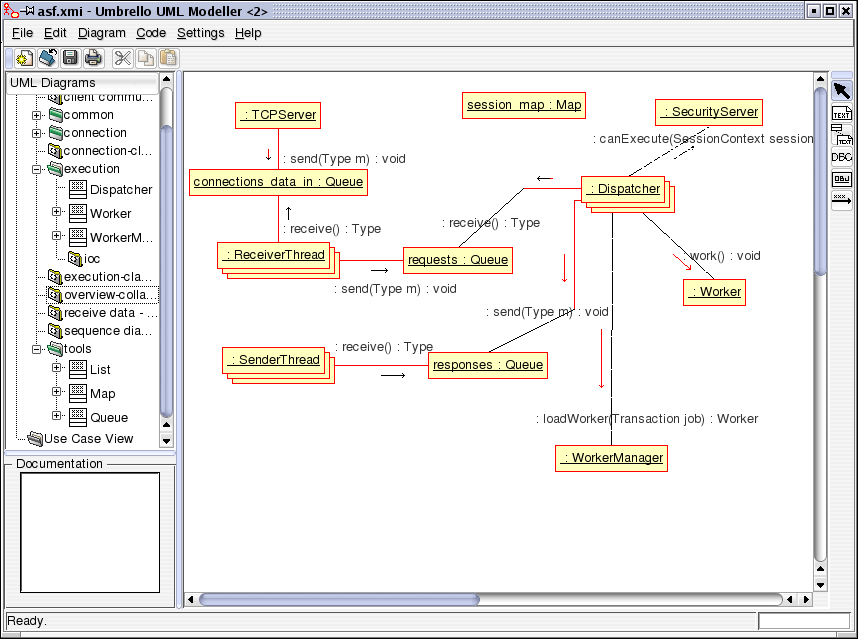
Task: Click the New document toolbar icon
Action: (x=25, y=58)
